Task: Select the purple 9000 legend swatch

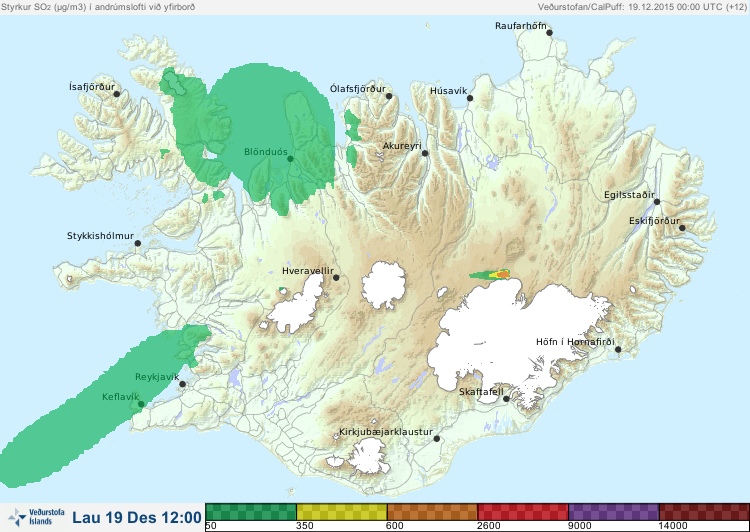Action: click(614, 512)
